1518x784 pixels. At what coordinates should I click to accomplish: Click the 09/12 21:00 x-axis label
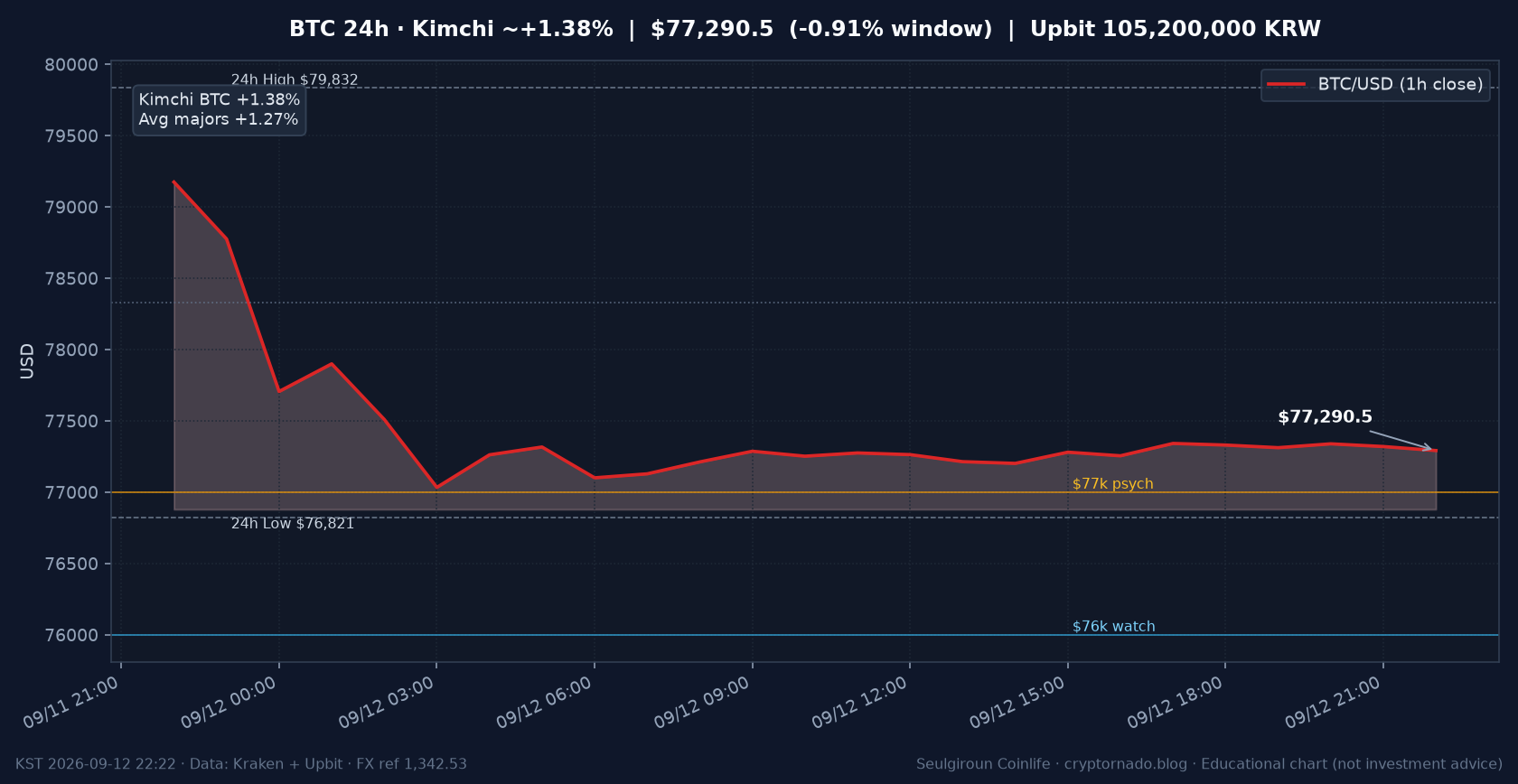(x=1333, y=703)
